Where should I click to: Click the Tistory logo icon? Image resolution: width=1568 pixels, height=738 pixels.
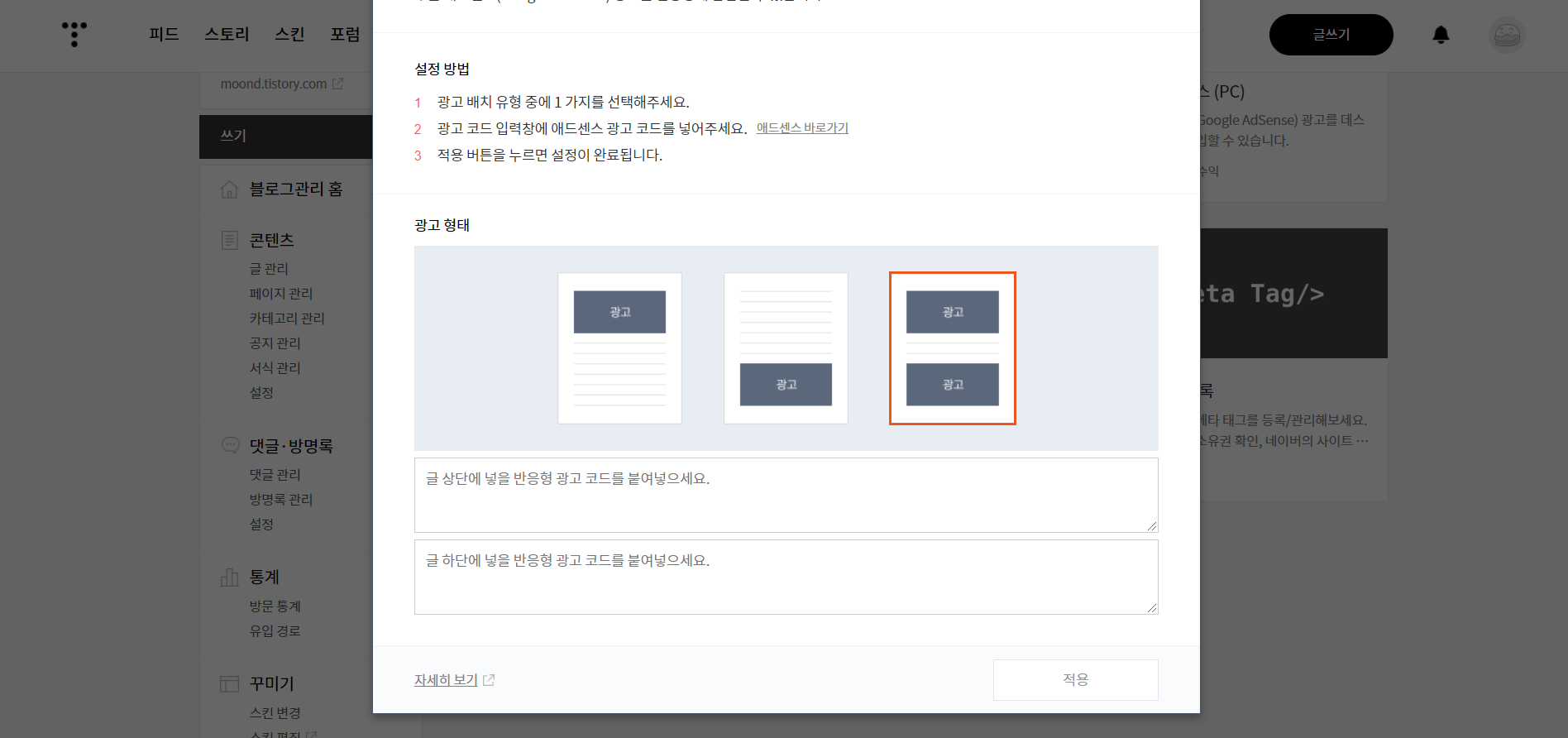74,34
